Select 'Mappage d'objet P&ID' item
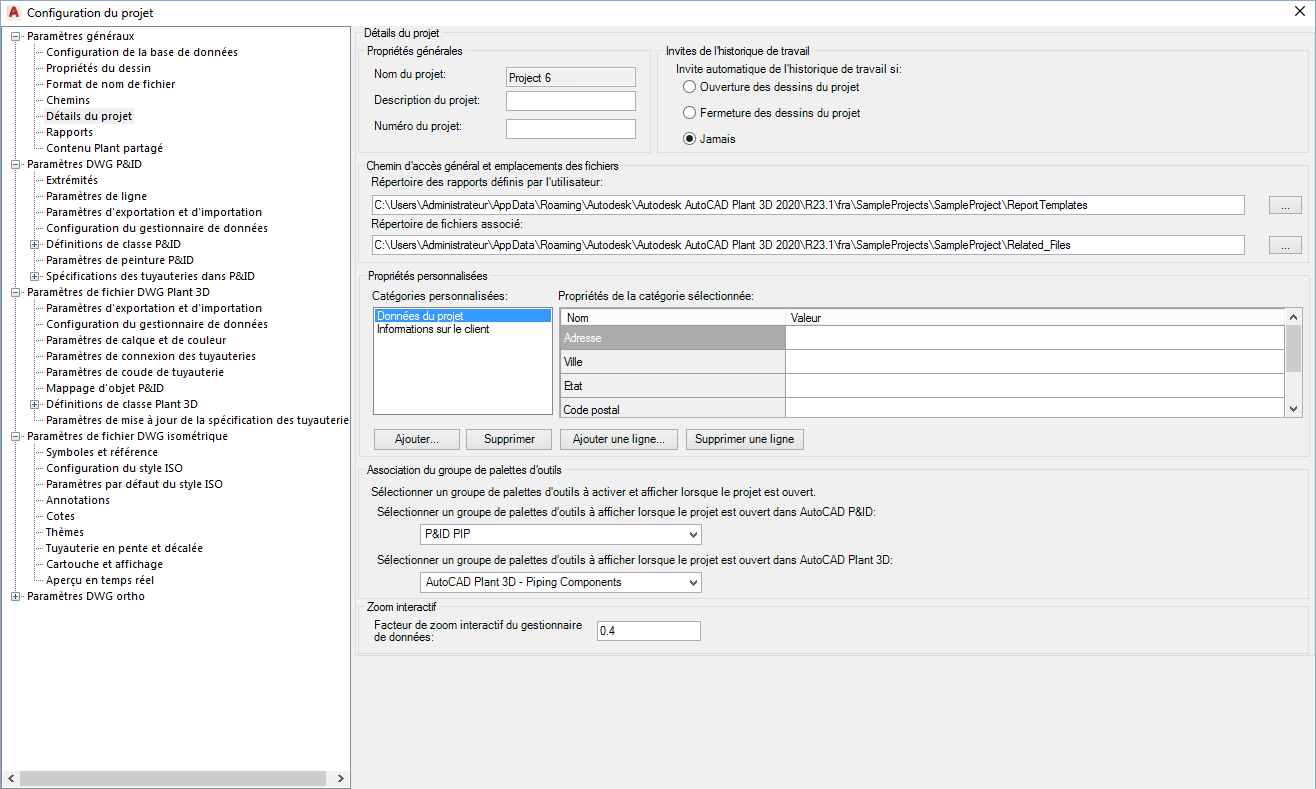Screen dimensions: 1316x789 click(x=105, y=388)
